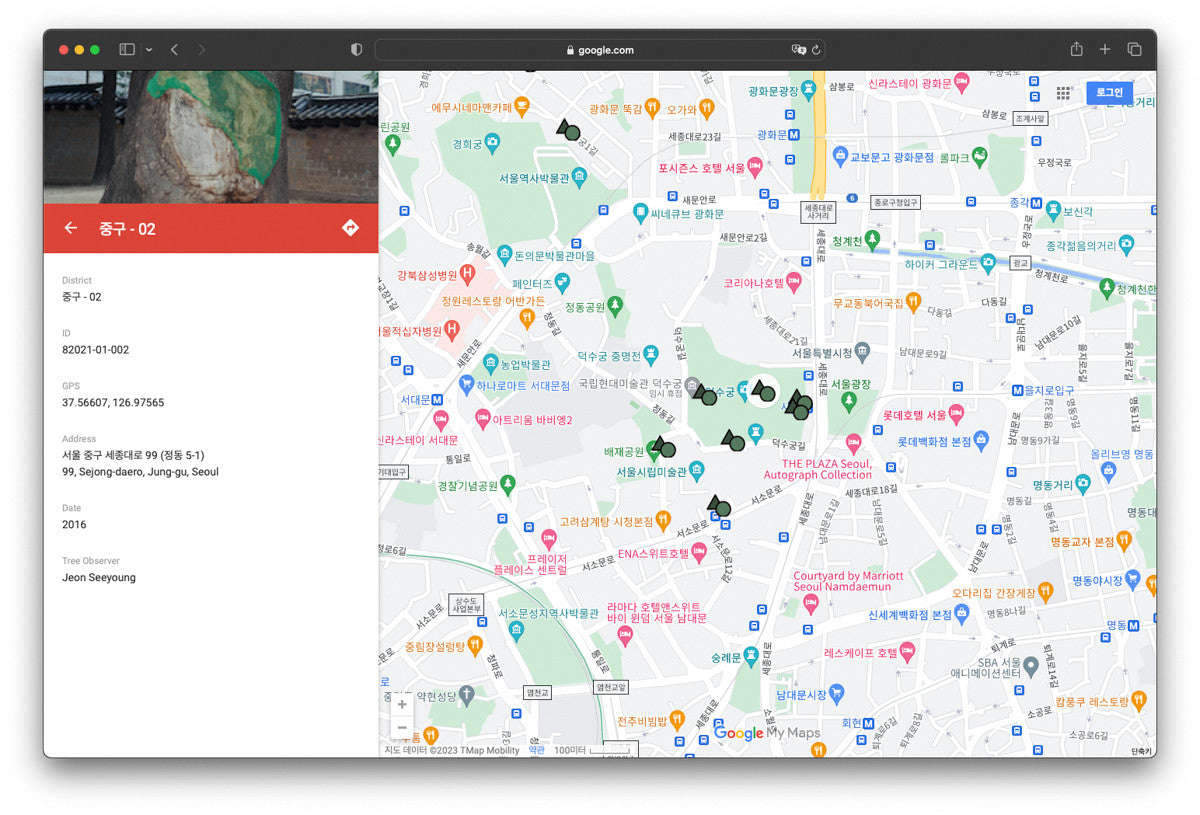
Task: Click the Google apps grid icon
Action: coord(1063,93)
